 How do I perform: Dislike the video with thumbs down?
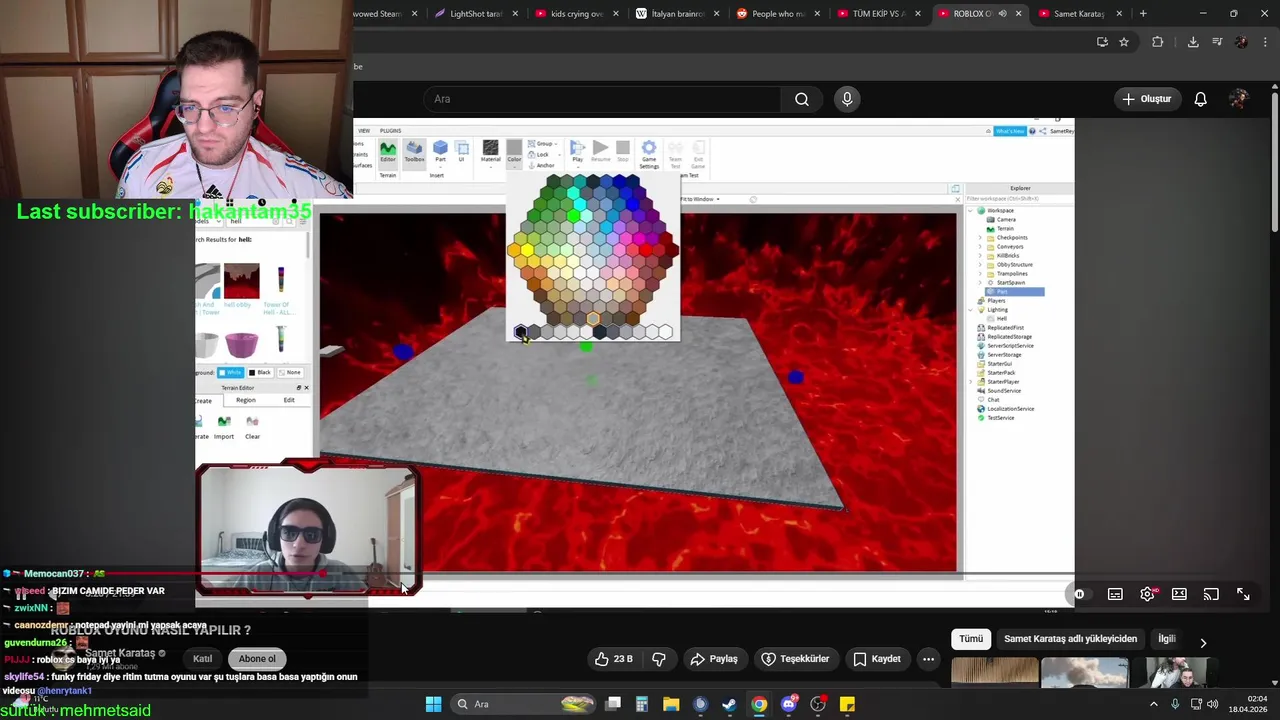pos(659,659)
